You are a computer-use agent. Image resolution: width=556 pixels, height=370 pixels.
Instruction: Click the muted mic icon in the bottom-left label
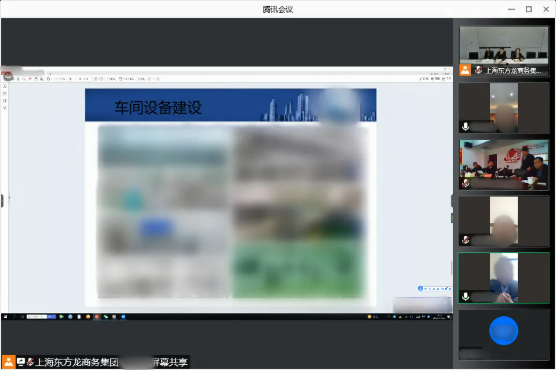tap(30, 362)
